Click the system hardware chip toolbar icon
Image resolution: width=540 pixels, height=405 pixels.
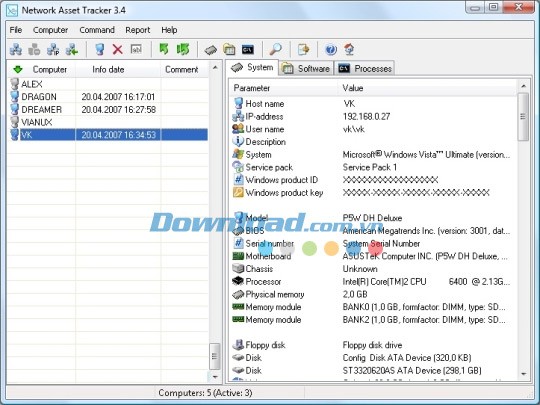coord(210,50)
